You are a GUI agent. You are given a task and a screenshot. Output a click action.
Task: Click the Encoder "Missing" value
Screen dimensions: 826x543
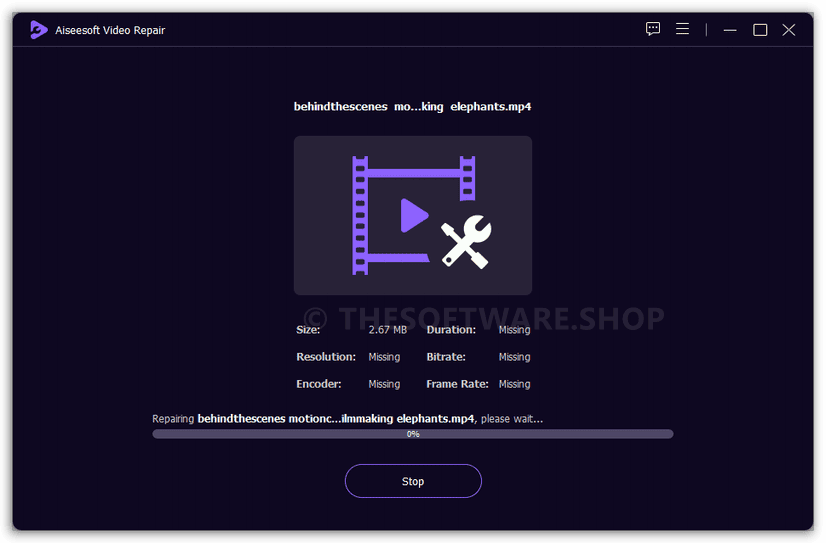click(384, 384)
